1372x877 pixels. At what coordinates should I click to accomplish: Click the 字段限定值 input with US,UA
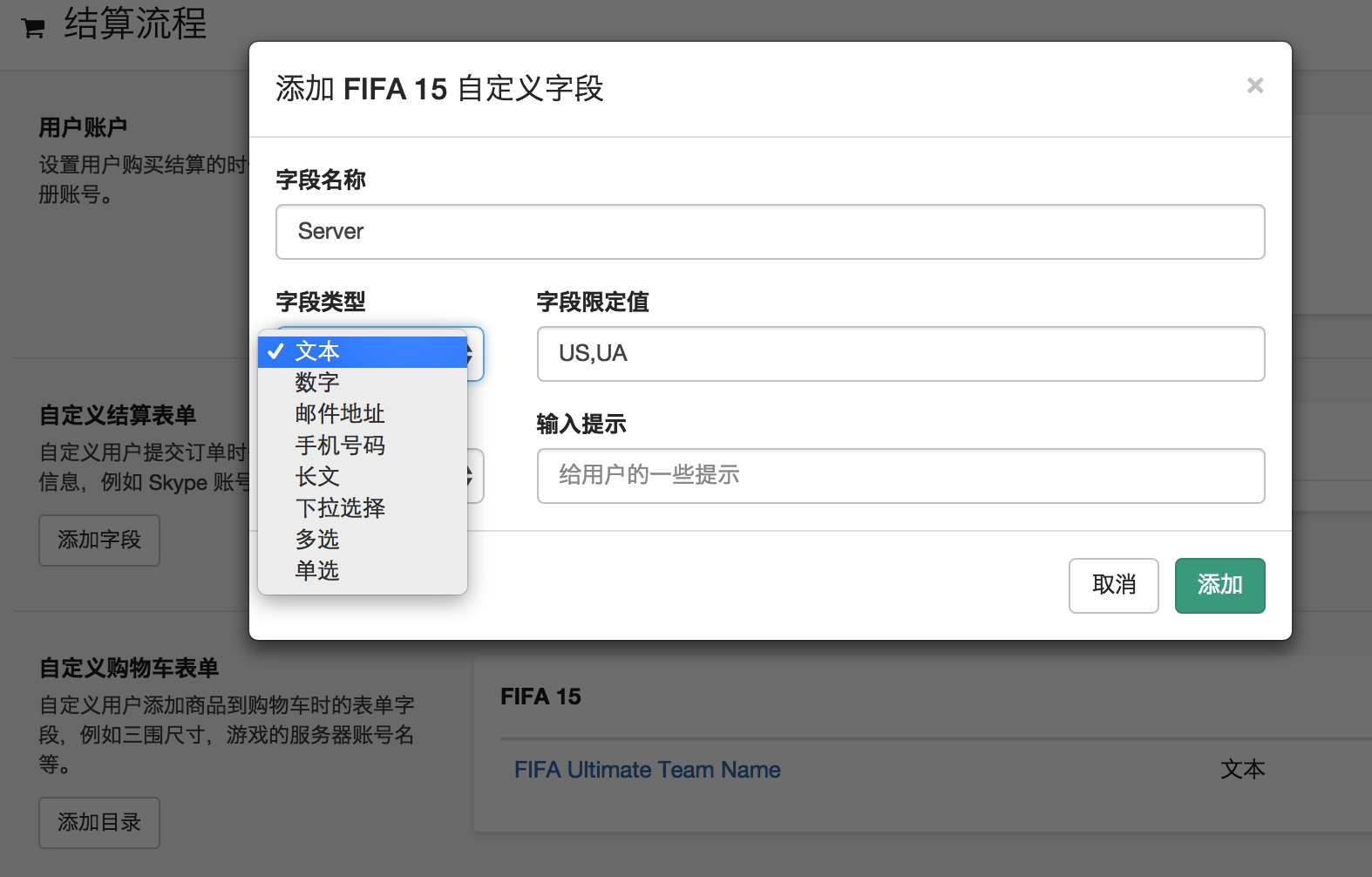click(900, 354)
